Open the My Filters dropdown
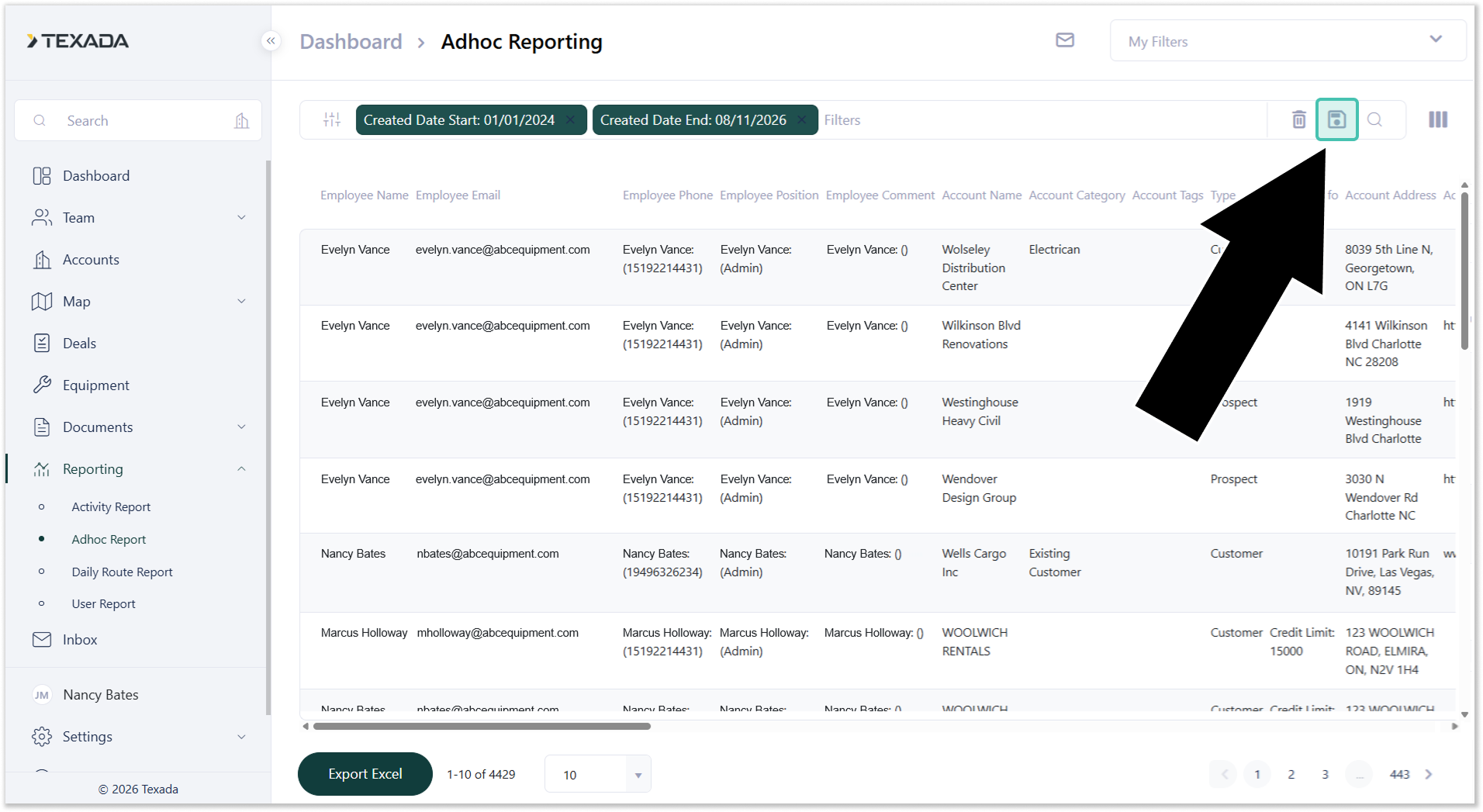Viewport: 1483px width, 812px height. tap(1288, 41)
